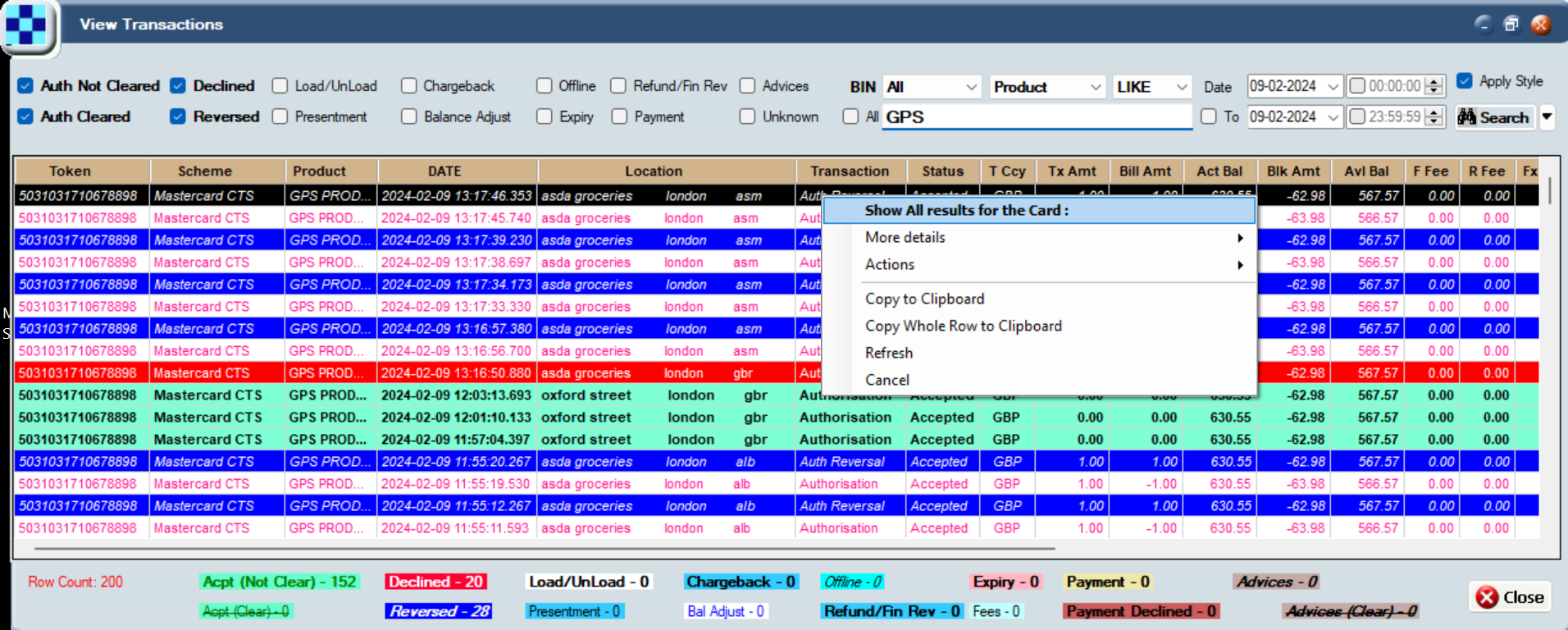Select Cancel in the context menu
This screenshot has height=630, width=1568.
click(x=1039, y=380)
